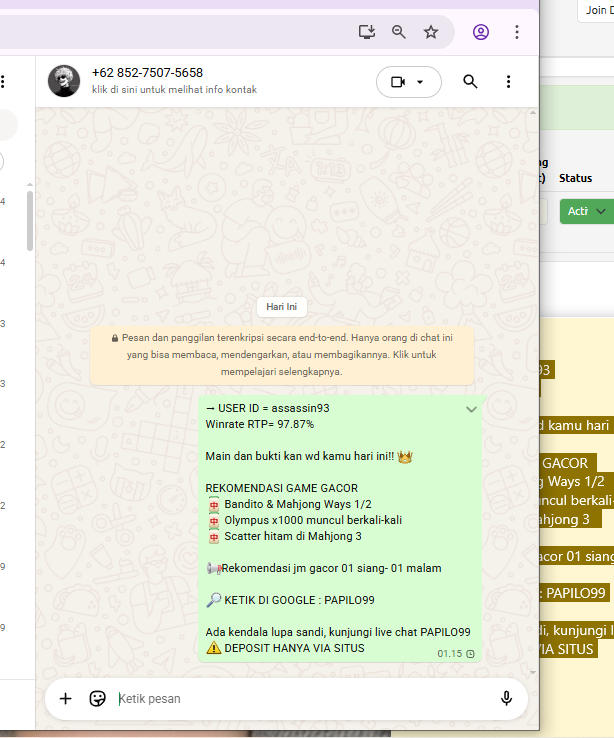Screen dimensions: 614x738
Task: Click the 'Olympus x1000 muncul berkali-kali' line
Action: [304, 520]
